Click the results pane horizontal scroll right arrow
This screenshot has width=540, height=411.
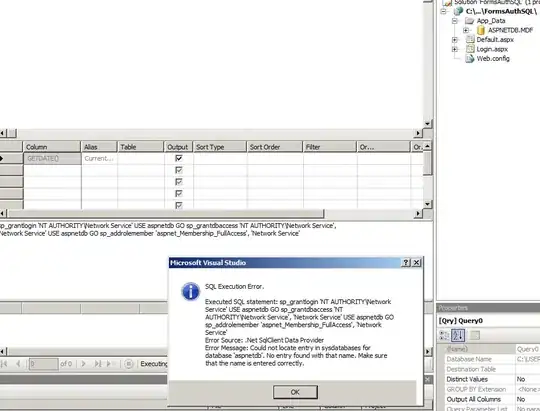(427, 352)
